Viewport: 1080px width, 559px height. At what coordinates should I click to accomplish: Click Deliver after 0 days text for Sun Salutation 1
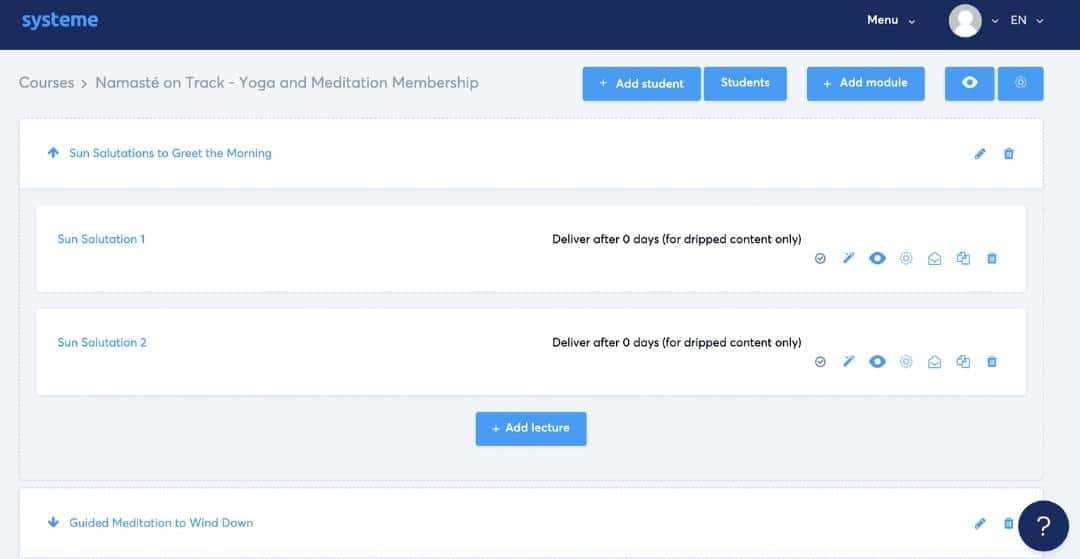(677, 240)
